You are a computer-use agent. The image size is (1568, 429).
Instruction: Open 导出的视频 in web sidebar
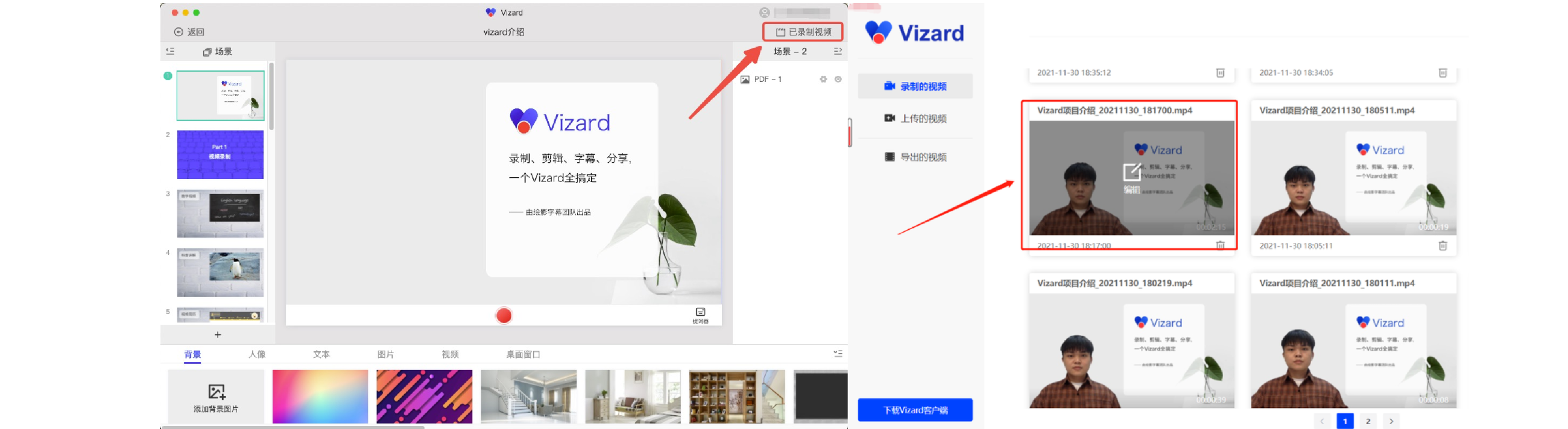(915, 158)
